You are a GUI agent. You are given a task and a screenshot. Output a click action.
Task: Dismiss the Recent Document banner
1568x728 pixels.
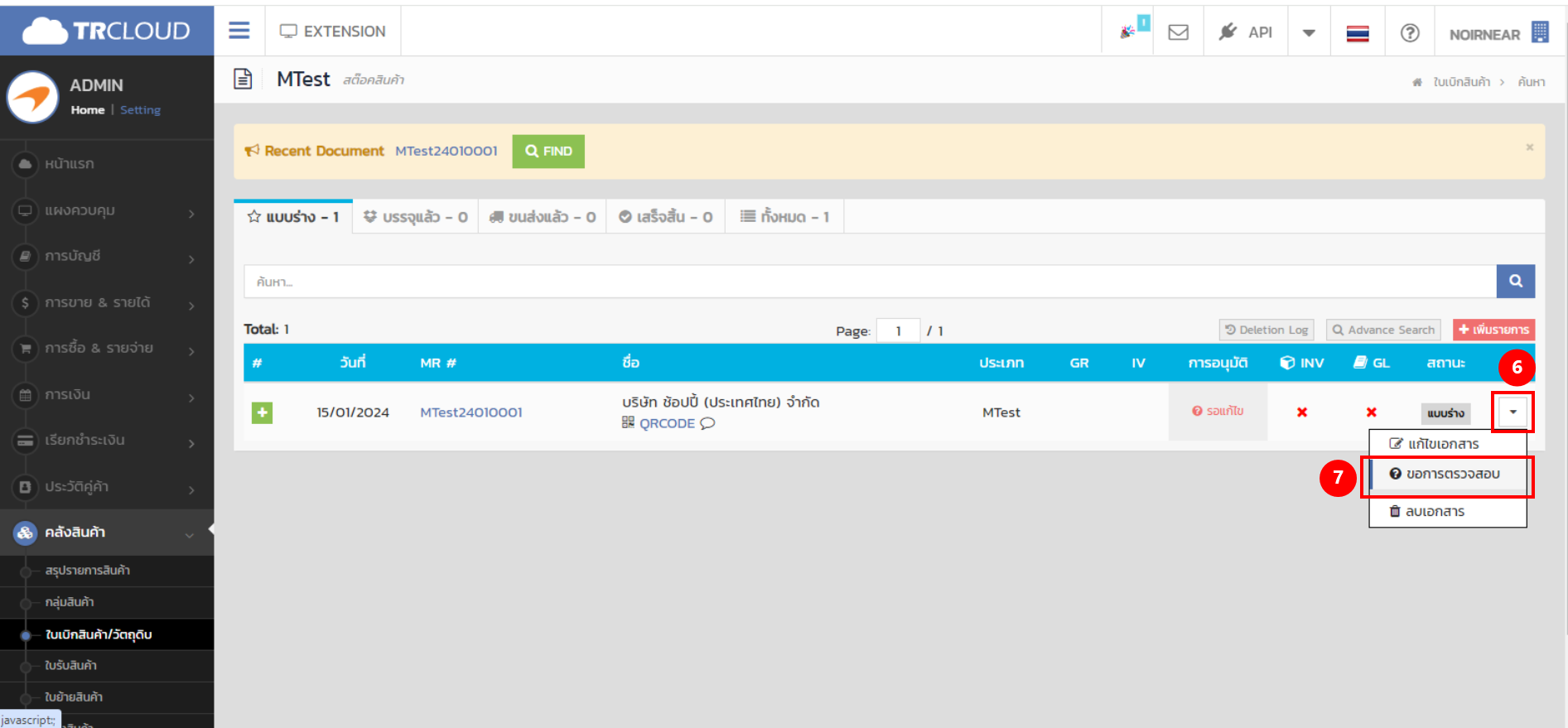pos(1530,147)
